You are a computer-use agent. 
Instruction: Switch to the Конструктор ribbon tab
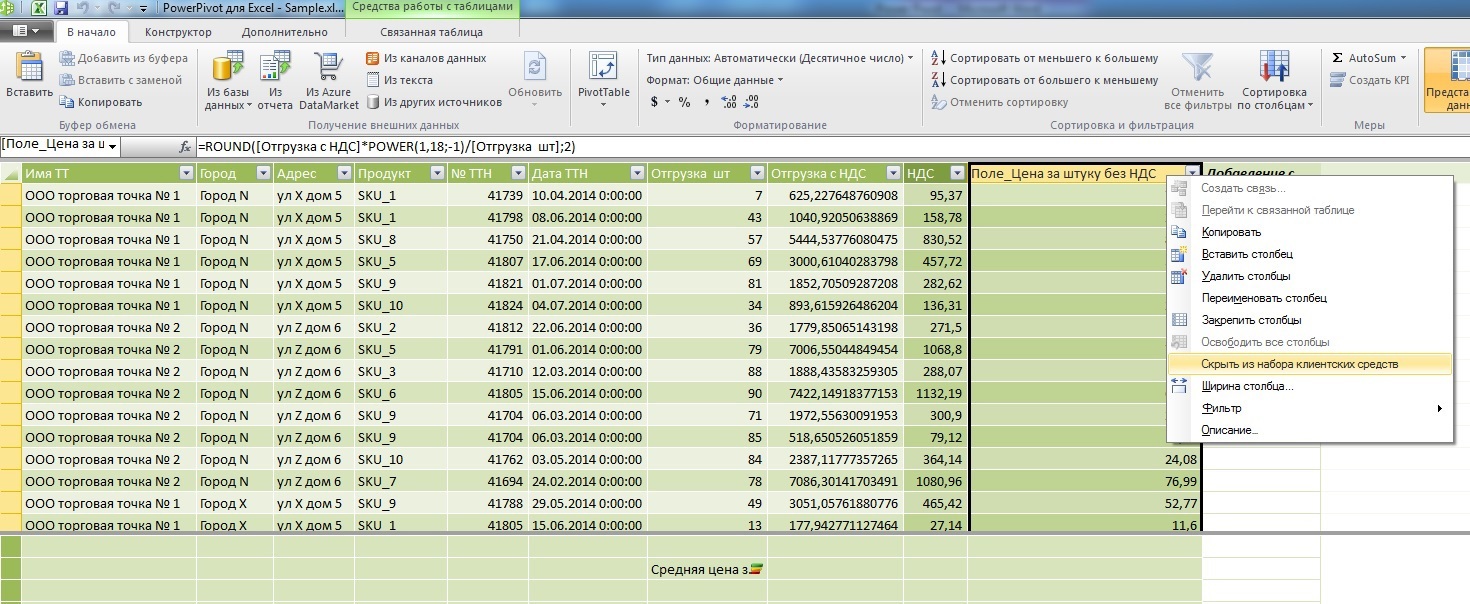pyautogui.click(x=178, y=31)
